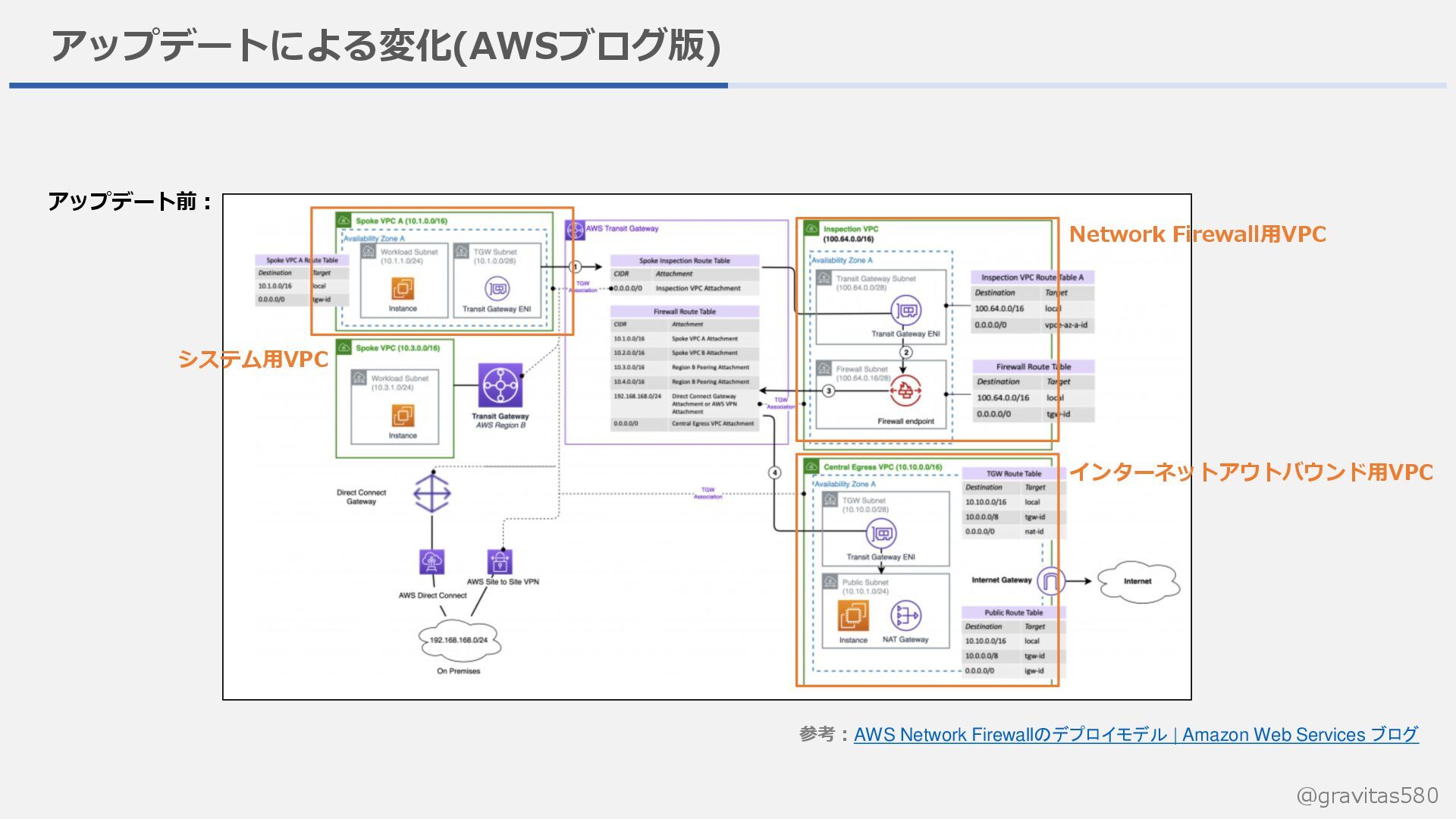Select the システム用VPC orange label

(253, 359)
